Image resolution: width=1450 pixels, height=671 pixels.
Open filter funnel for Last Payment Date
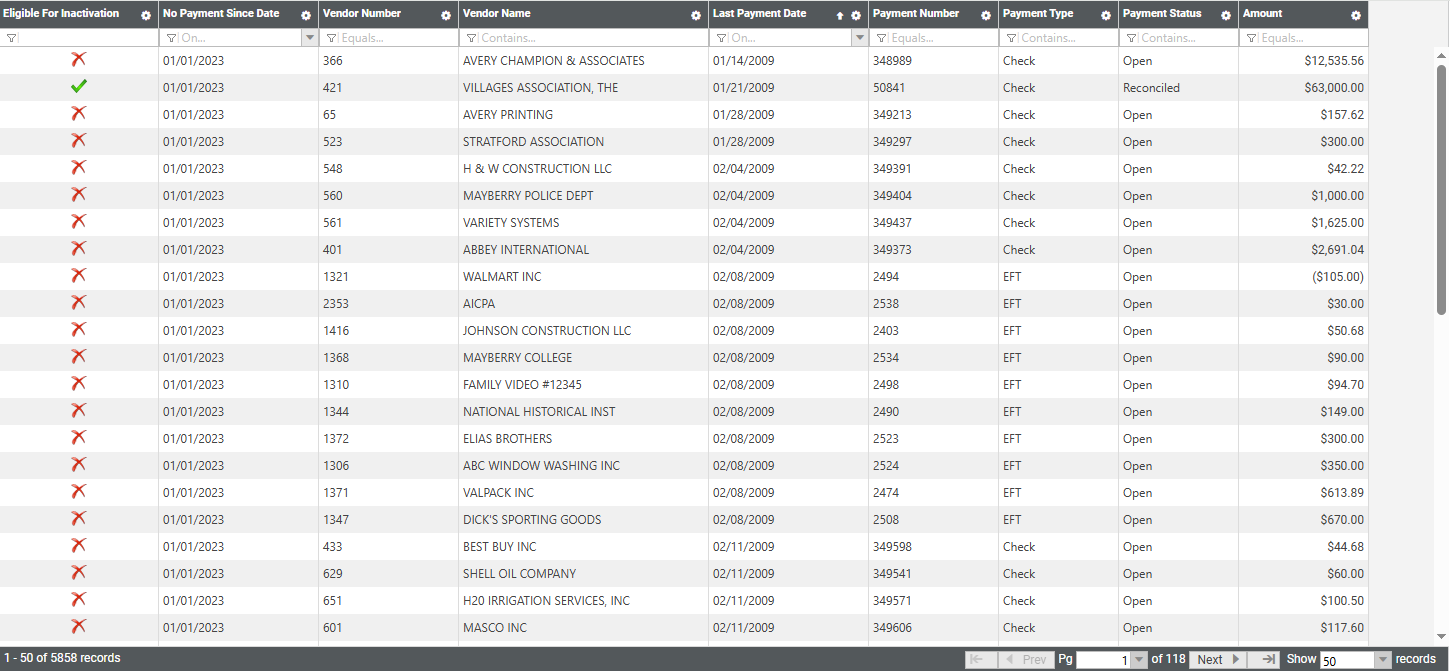[x=722, y=38]
